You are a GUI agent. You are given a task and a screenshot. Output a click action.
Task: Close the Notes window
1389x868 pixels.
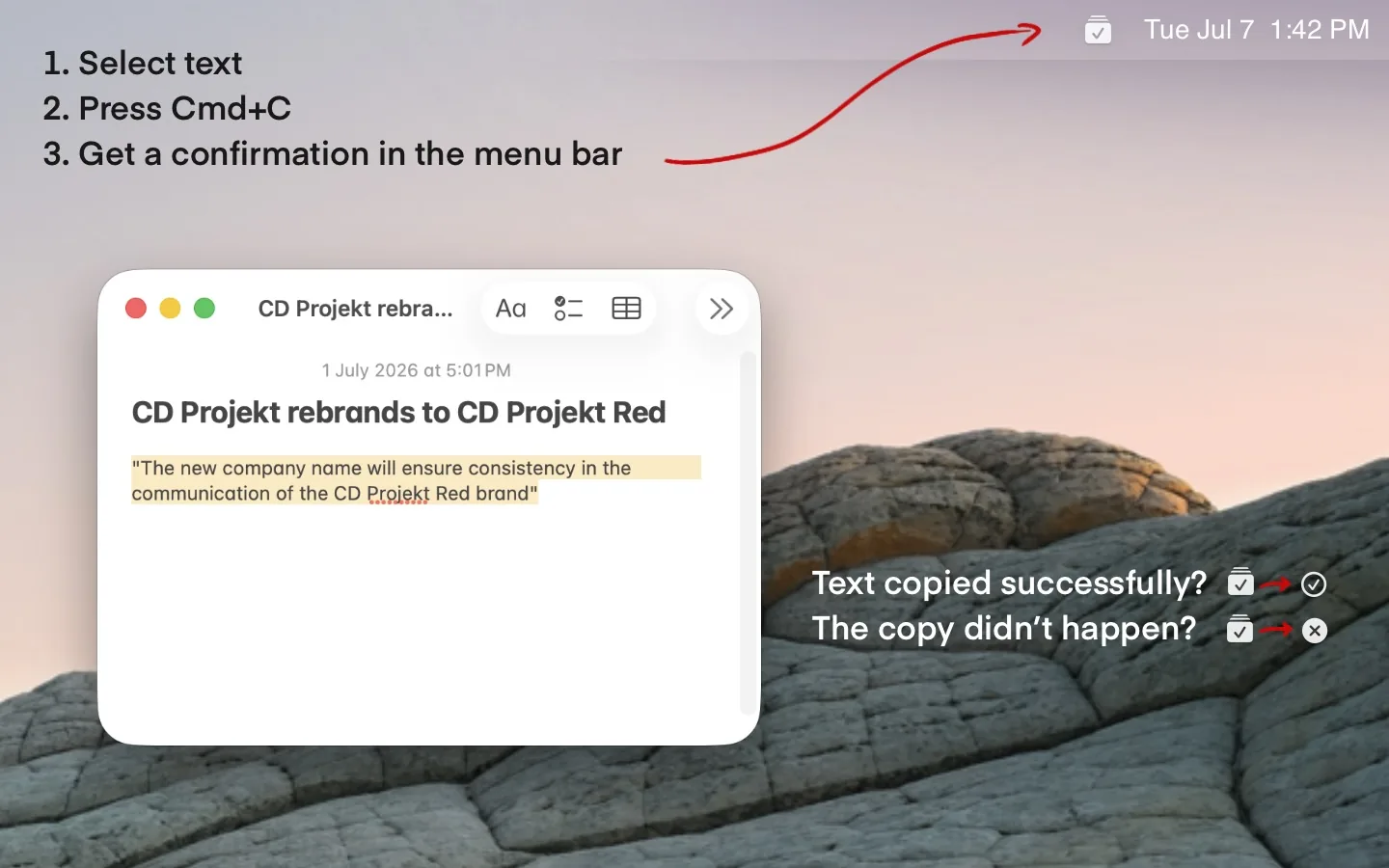[136, 309]
